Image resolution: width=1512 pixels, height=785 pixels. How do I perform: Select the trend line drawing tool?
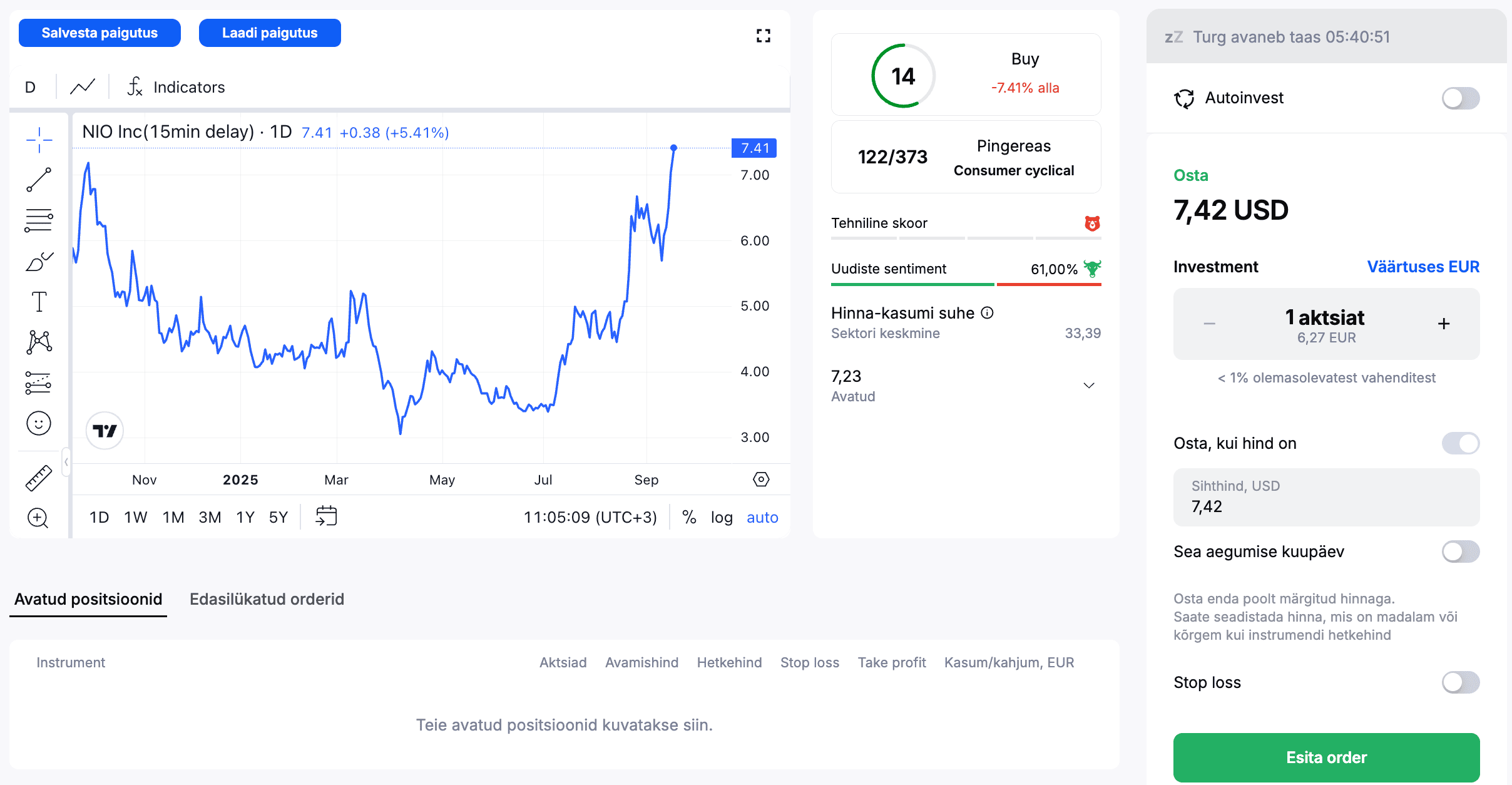point(39,180)
